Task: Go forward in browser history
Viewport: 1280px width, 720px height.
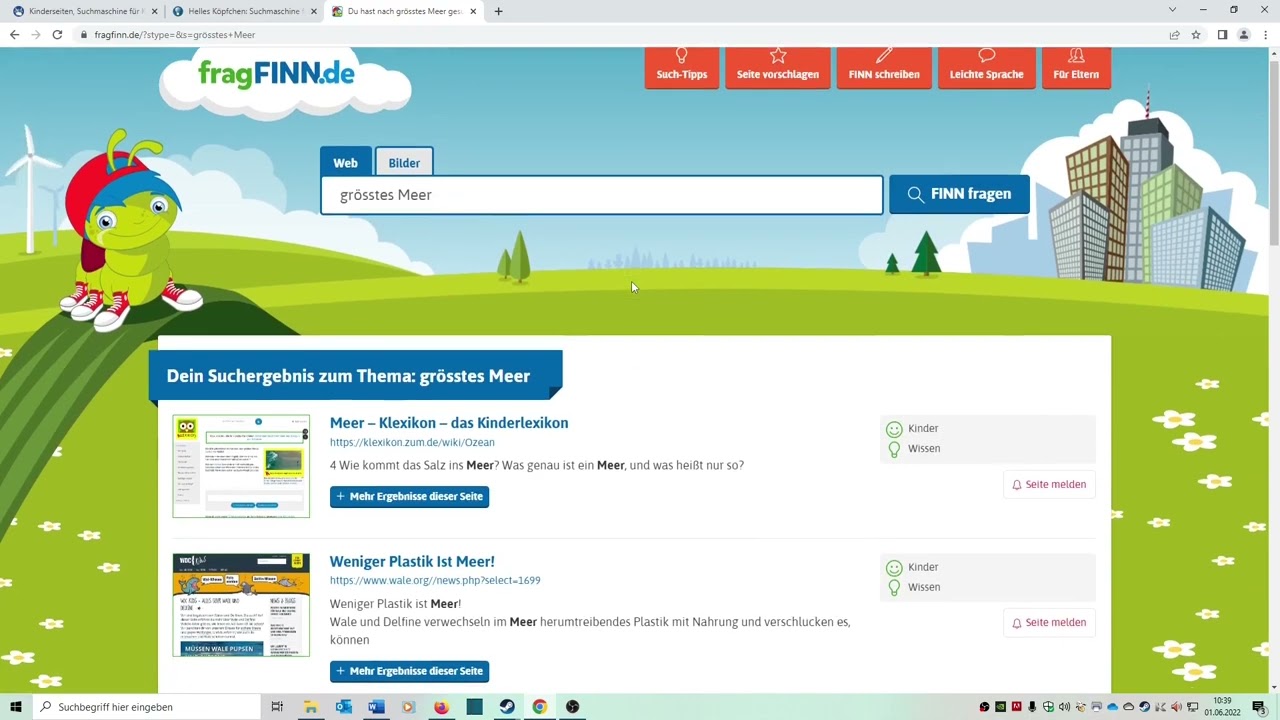Action: [36, 34]
